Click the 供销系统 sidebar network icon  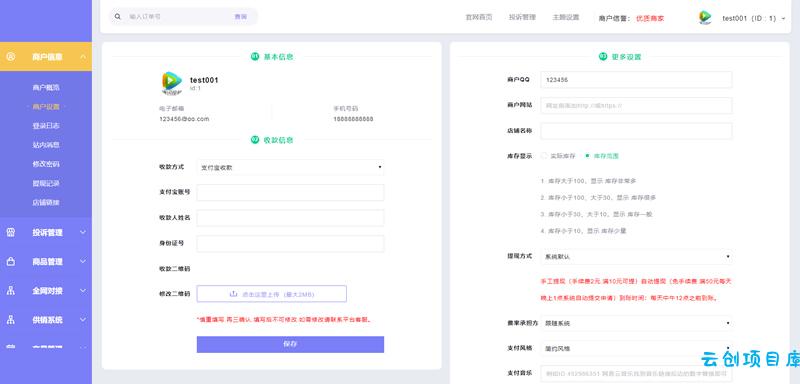point(11,320)
